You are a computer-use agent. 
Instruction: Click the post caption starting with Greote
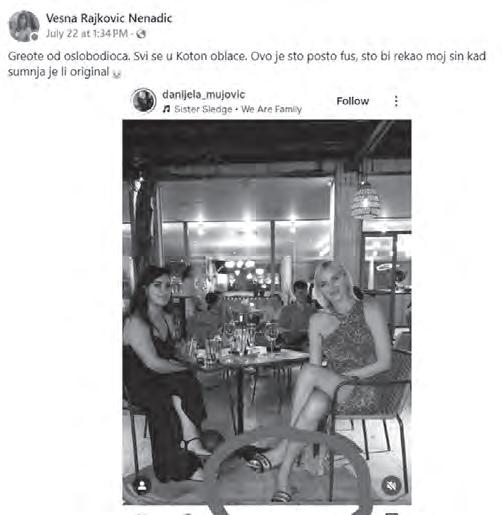click(x=247, y=64)
